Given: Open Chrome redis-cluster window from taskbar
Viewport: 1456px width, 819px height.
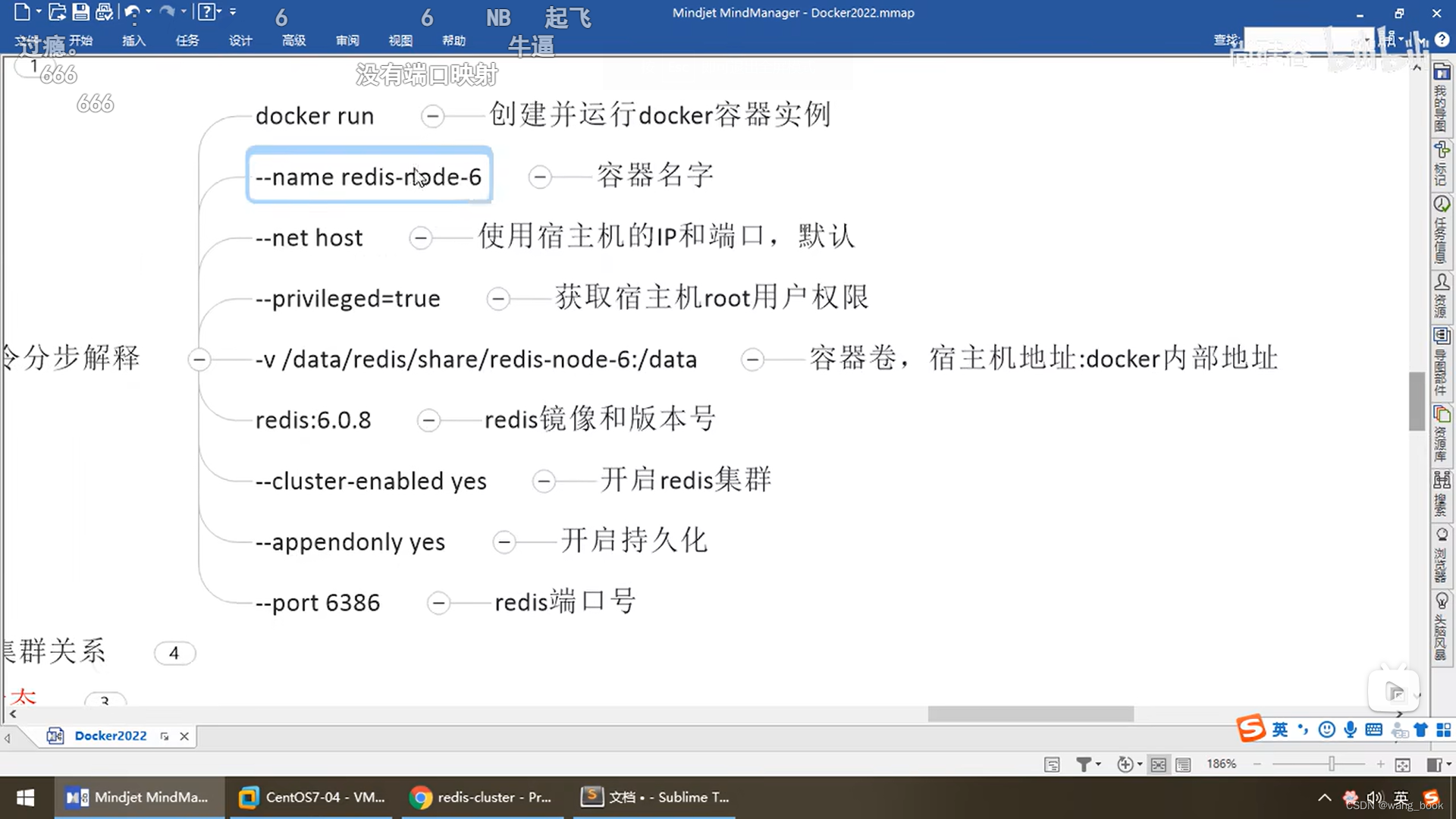Looking at the screenshot, I should pyautogui.click(x=481, y=797).
